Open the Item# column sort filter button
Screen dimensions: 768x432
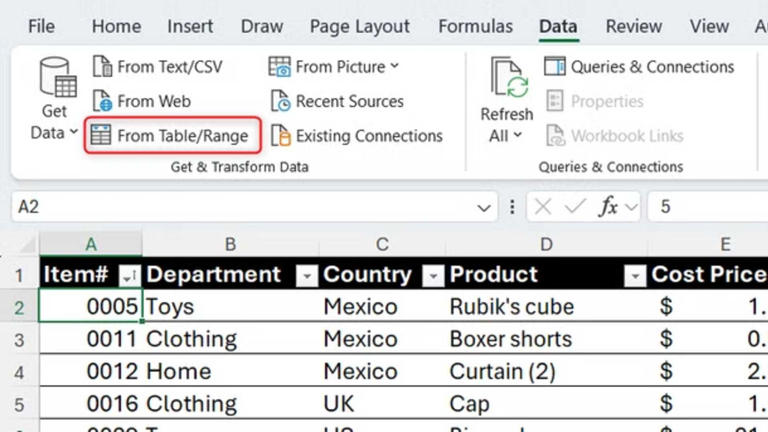point(129,275)
